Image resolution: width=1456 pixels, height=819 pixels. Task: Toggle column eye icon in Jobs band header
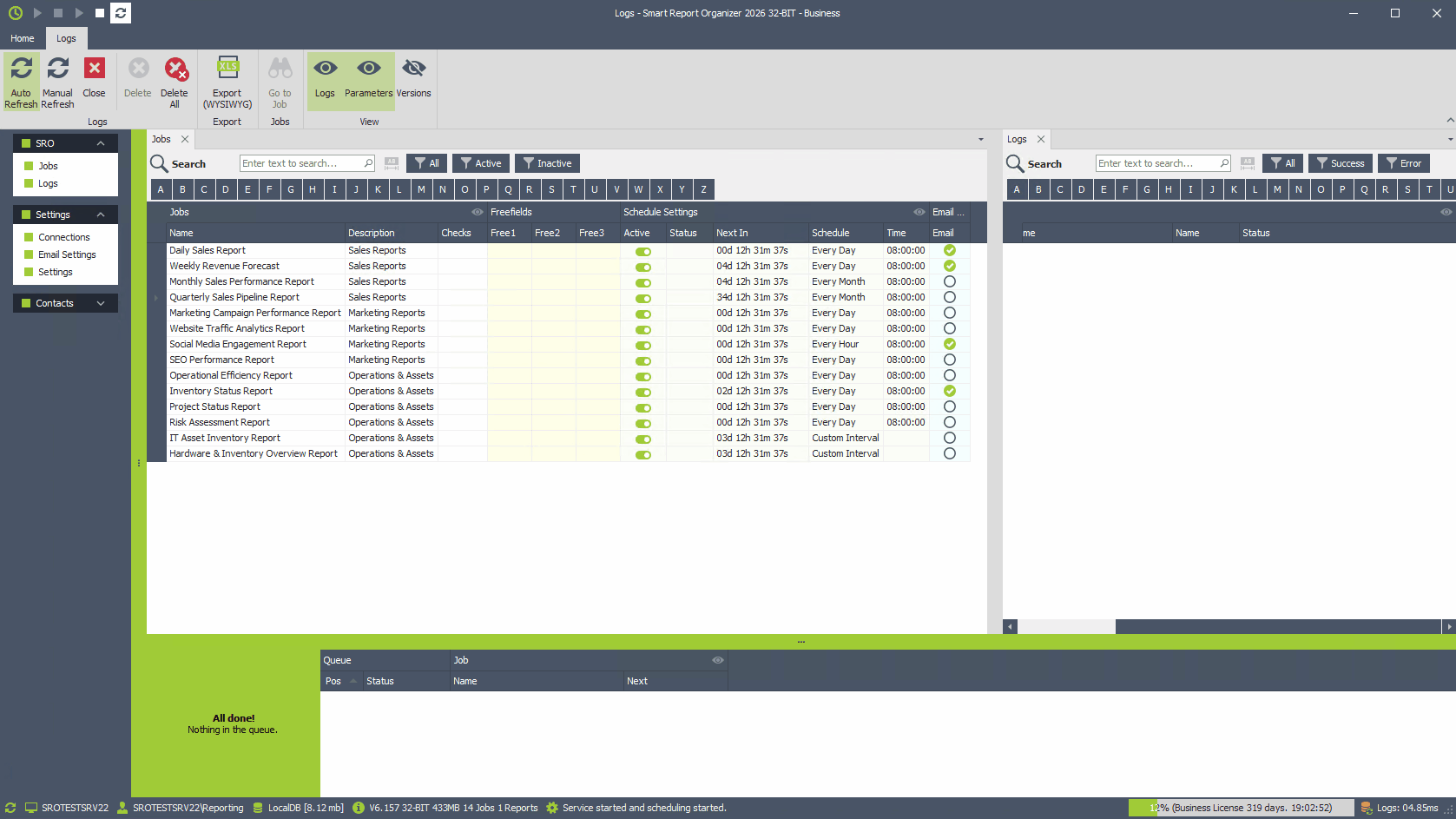[478, 212]
